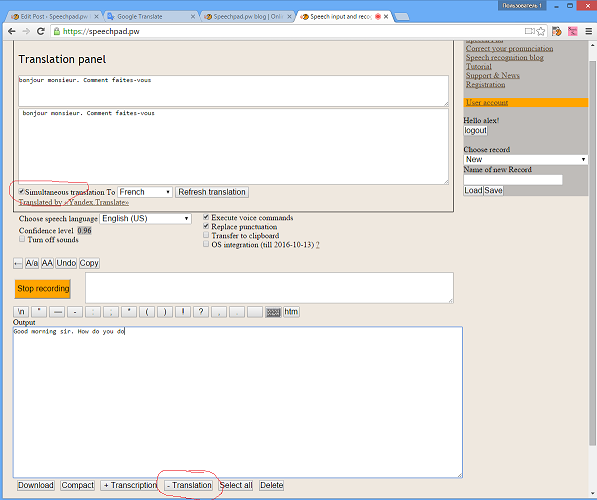Save the current record

pyautogui.click(x=493, y=190)
